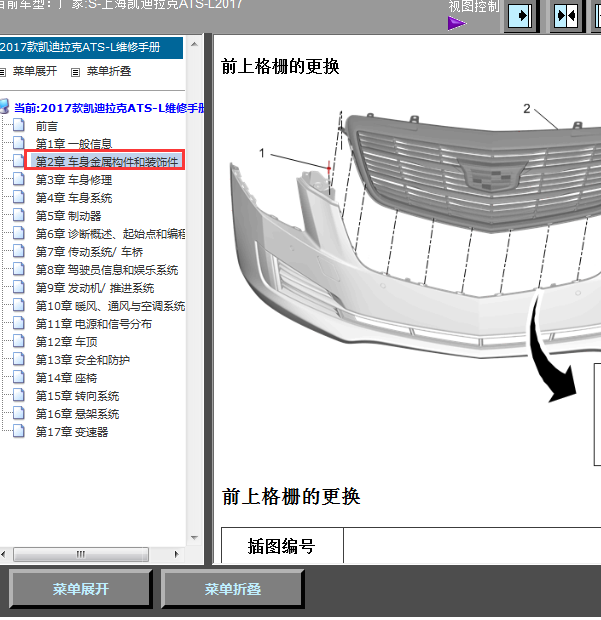Click the page icon beside 第17章 变速器
The height and width of the screenshot is (620, 601).
tap(19, 431)
